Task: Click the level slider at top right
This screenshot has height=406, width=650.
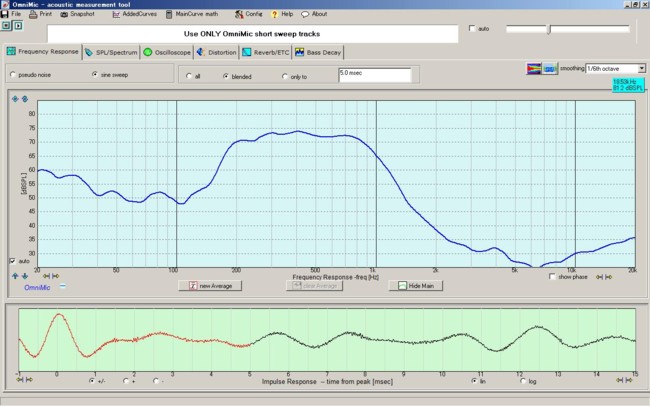Action: click(x=548, y=29)
